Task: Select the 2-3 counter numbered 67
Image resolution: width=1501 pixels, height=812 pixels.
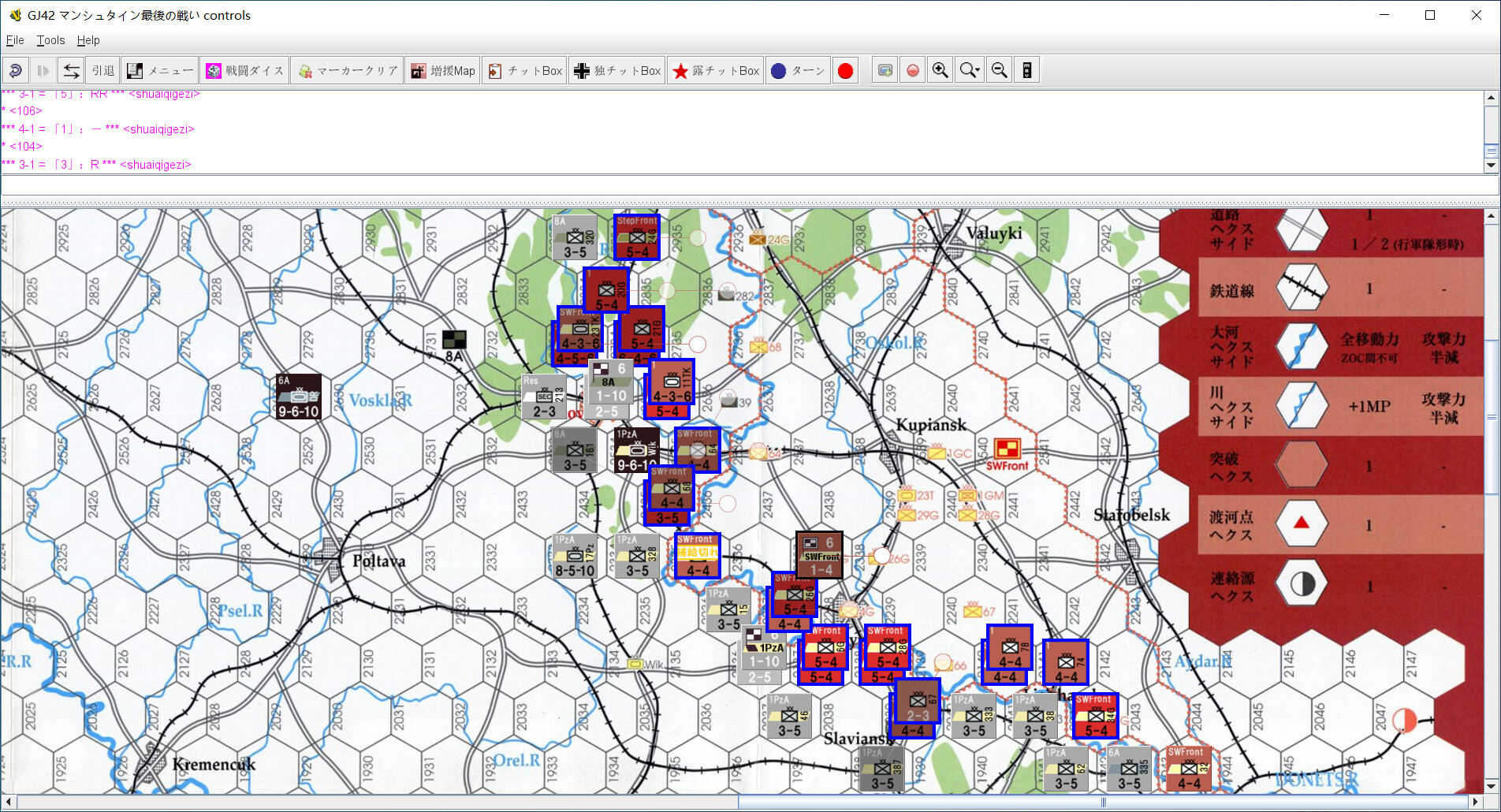Action: 918,701
